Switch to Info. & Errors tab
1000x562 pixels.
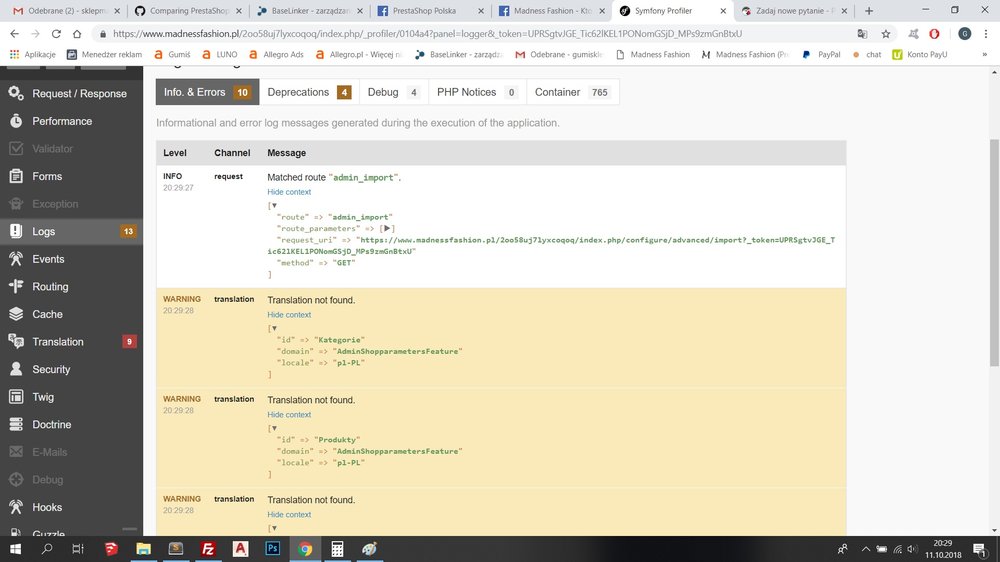207,92
